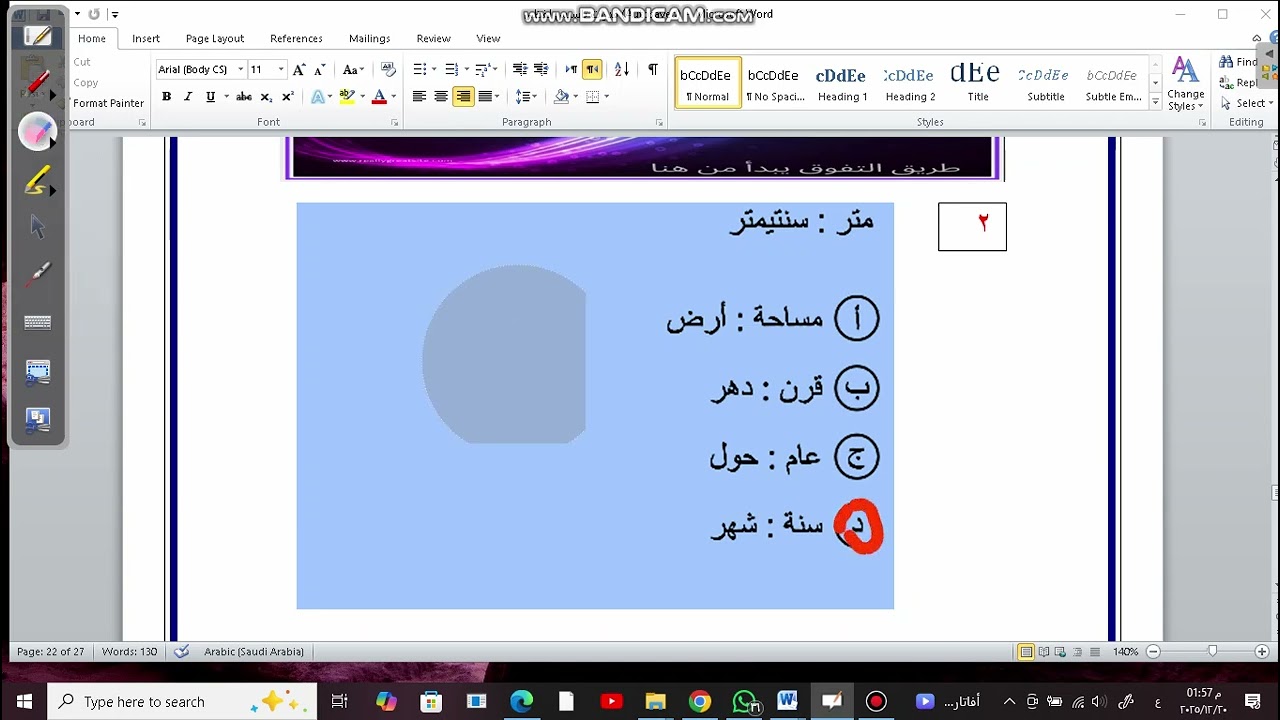Screen dimensions: 1280x720
Task: Expand the numbering list dropdown
Action: click(x=466, y=69)
